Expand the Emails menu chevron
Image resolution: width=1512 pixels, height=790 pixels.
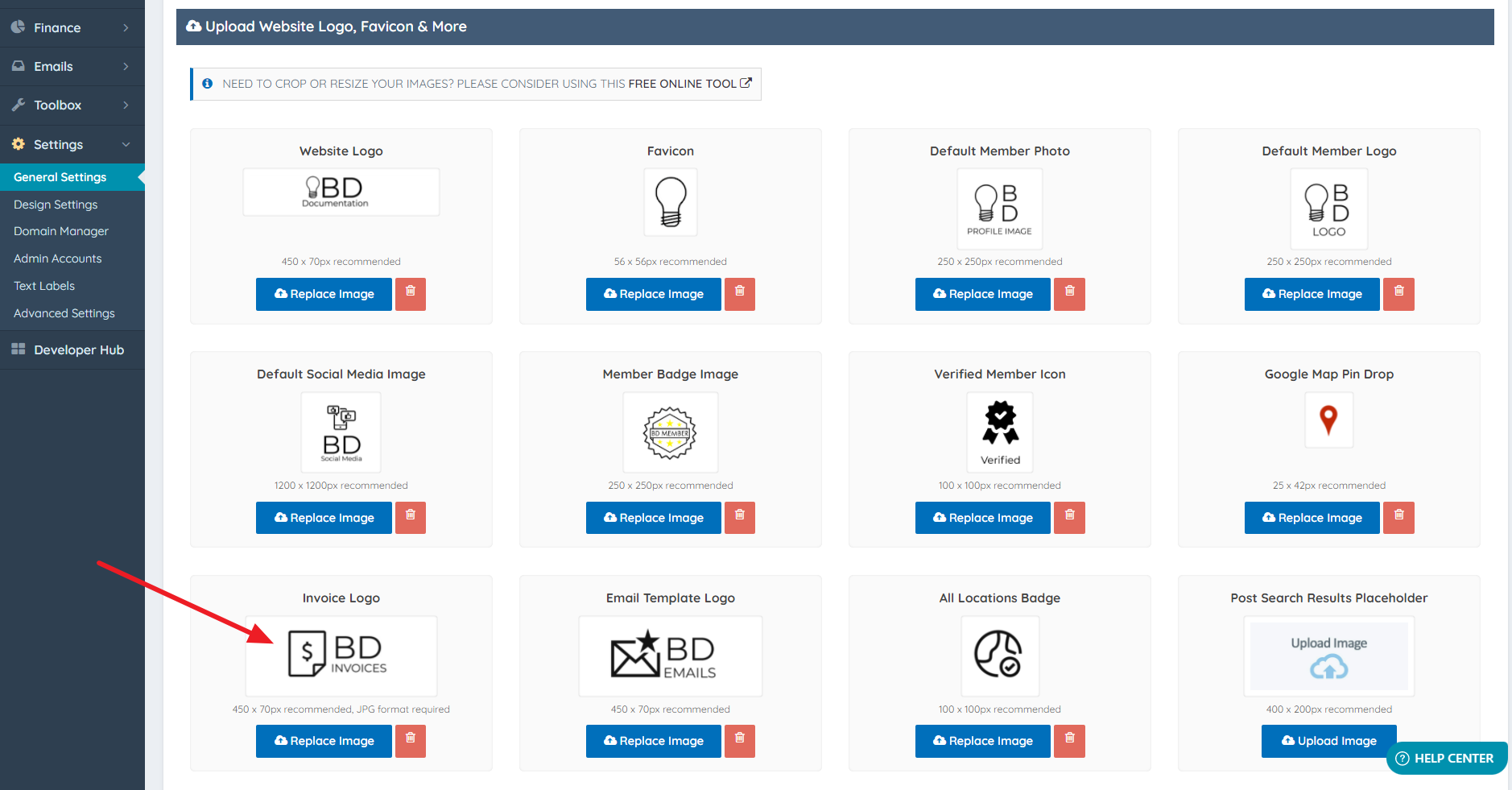(x=126, y=66)
